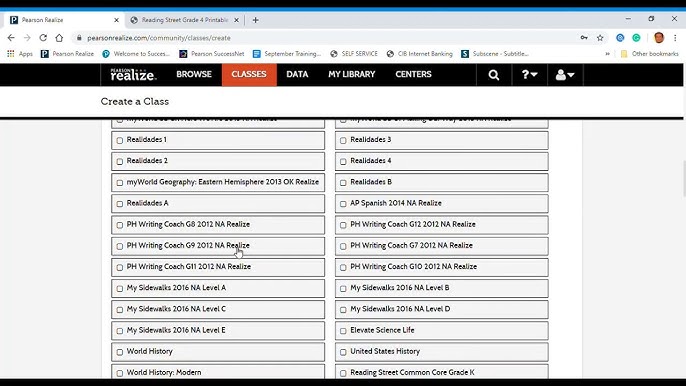The height and width of the screenshot is (386, 686).
Task: Go to browser home icon
Action: point(59,38)
